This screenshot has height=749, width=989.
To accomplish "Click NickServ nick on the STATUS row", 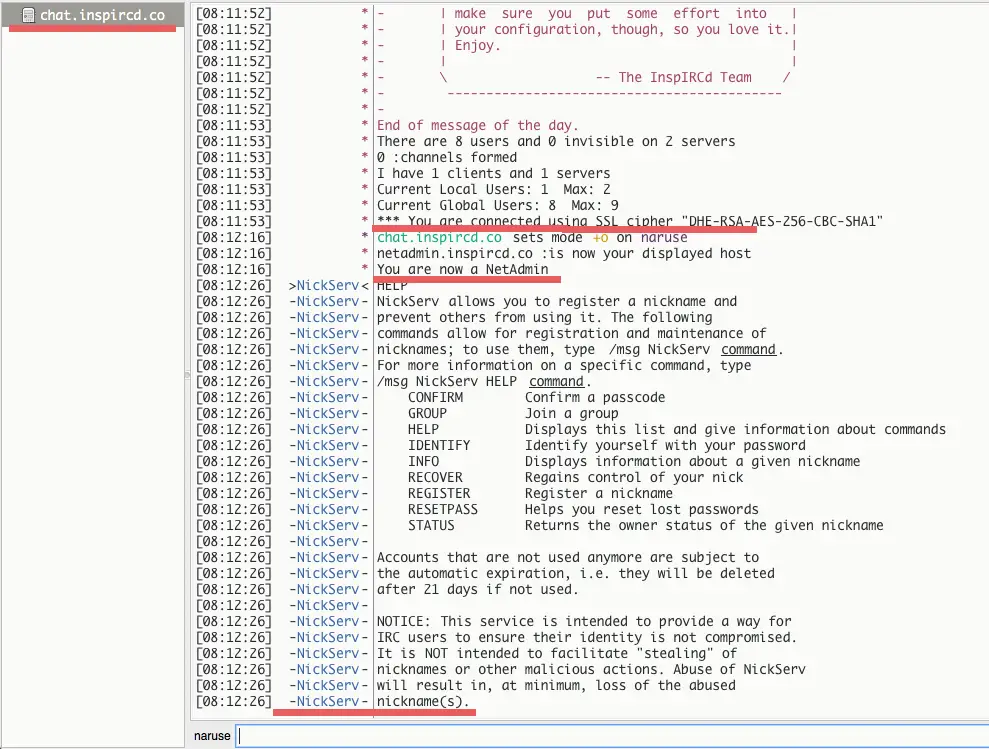I will point(327,526).
